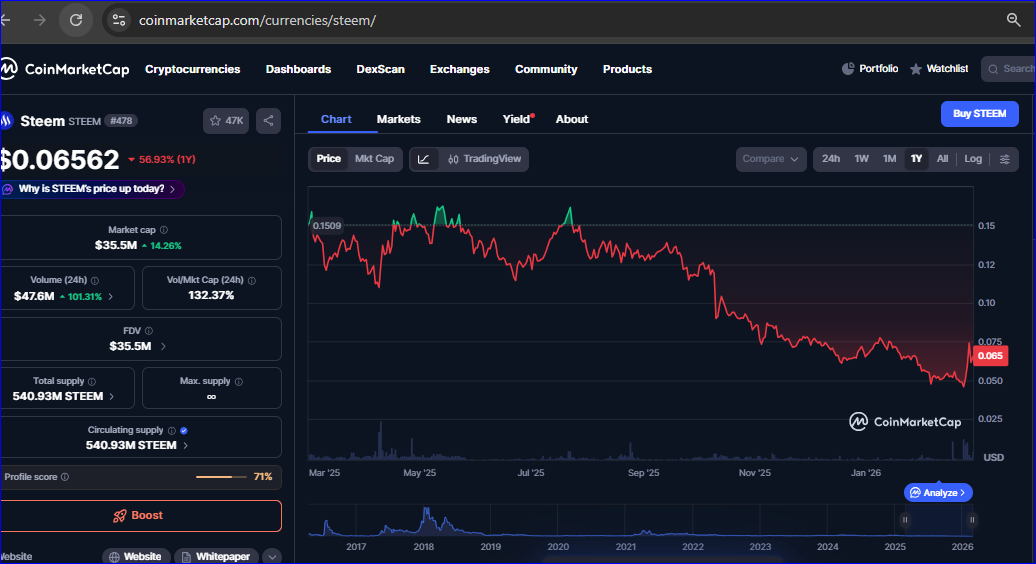
Task: Switch to the About tab
Action: coord(572,120)
